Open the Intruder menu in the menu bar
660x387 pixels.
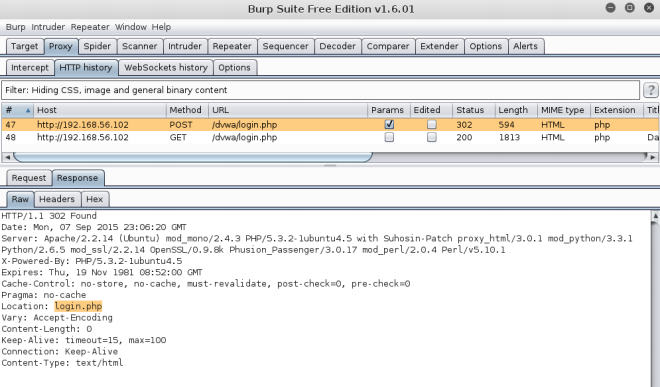(x=48, y=27)
